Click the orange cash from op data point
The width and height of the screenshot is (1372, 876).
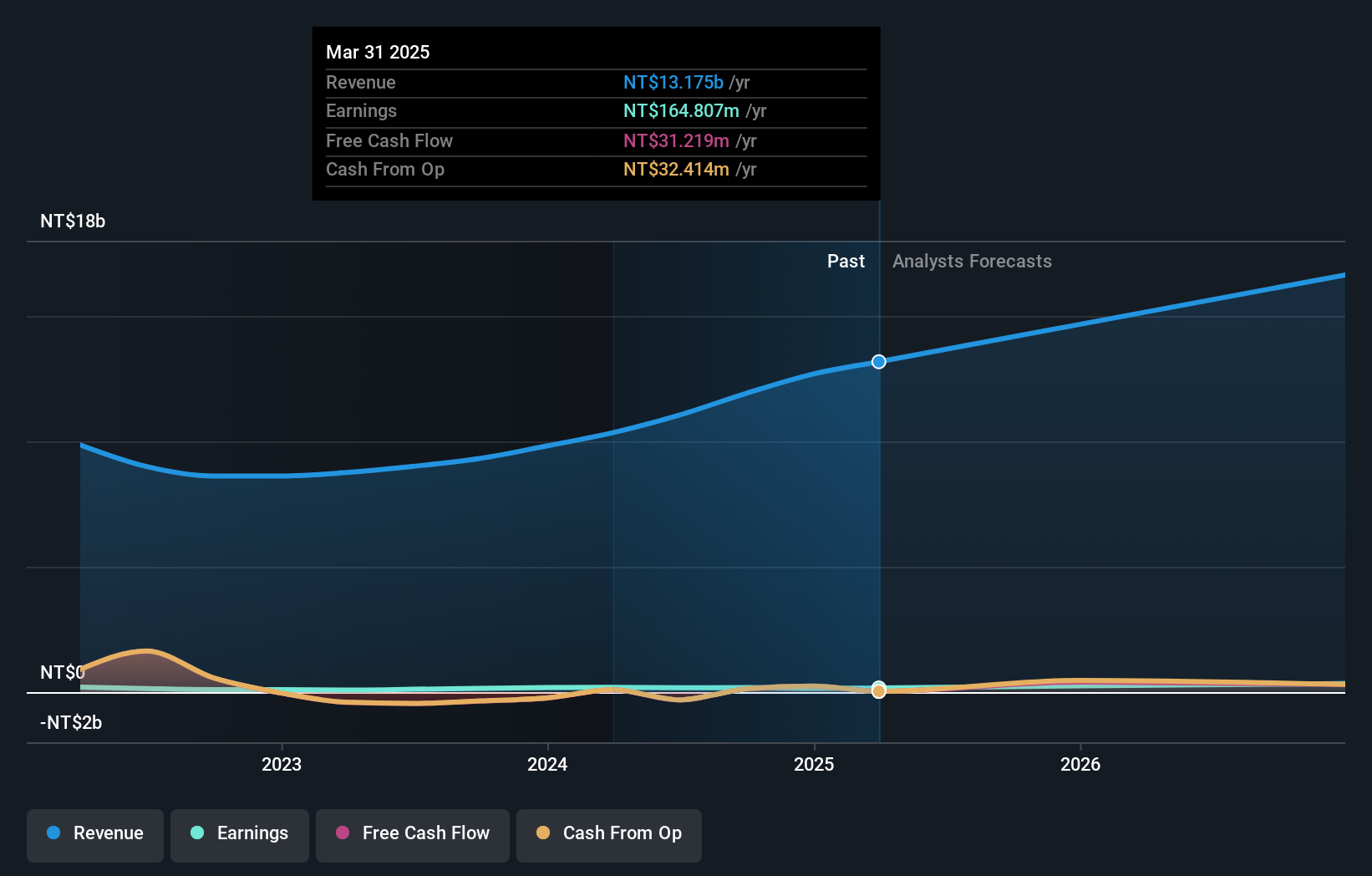(x=879, y=691)
